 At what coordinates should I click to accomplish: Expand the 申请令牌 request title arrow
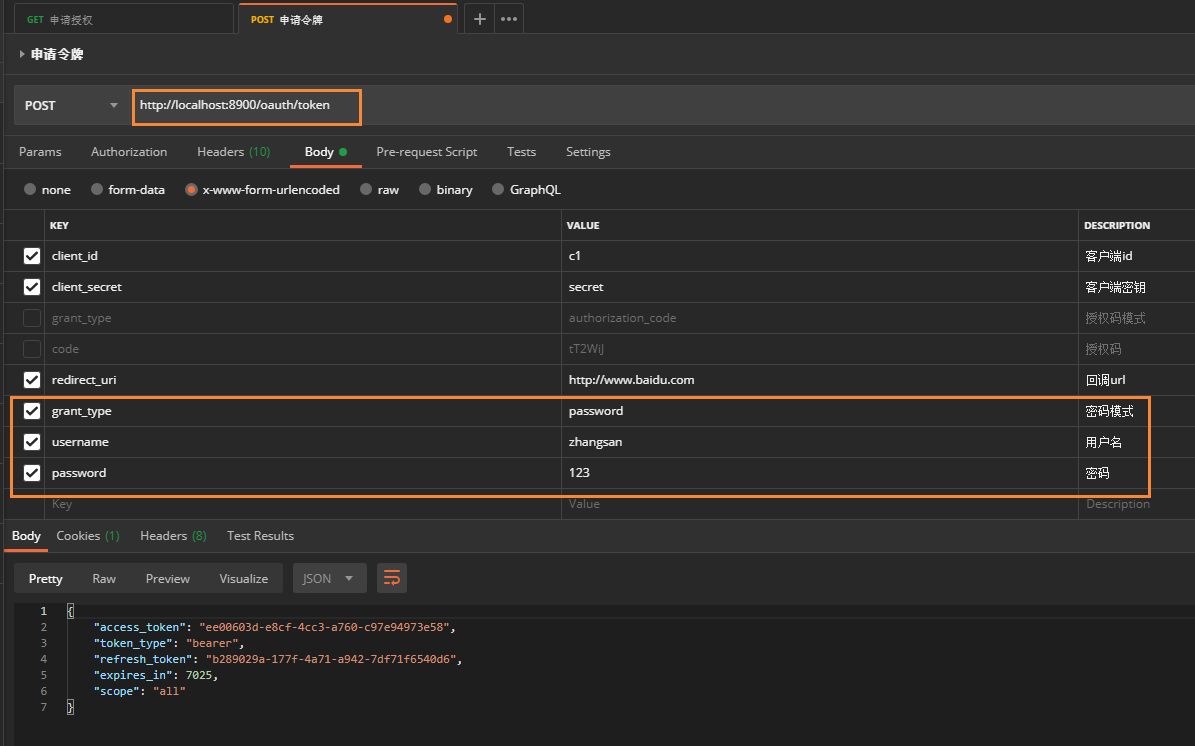(22, 54)
